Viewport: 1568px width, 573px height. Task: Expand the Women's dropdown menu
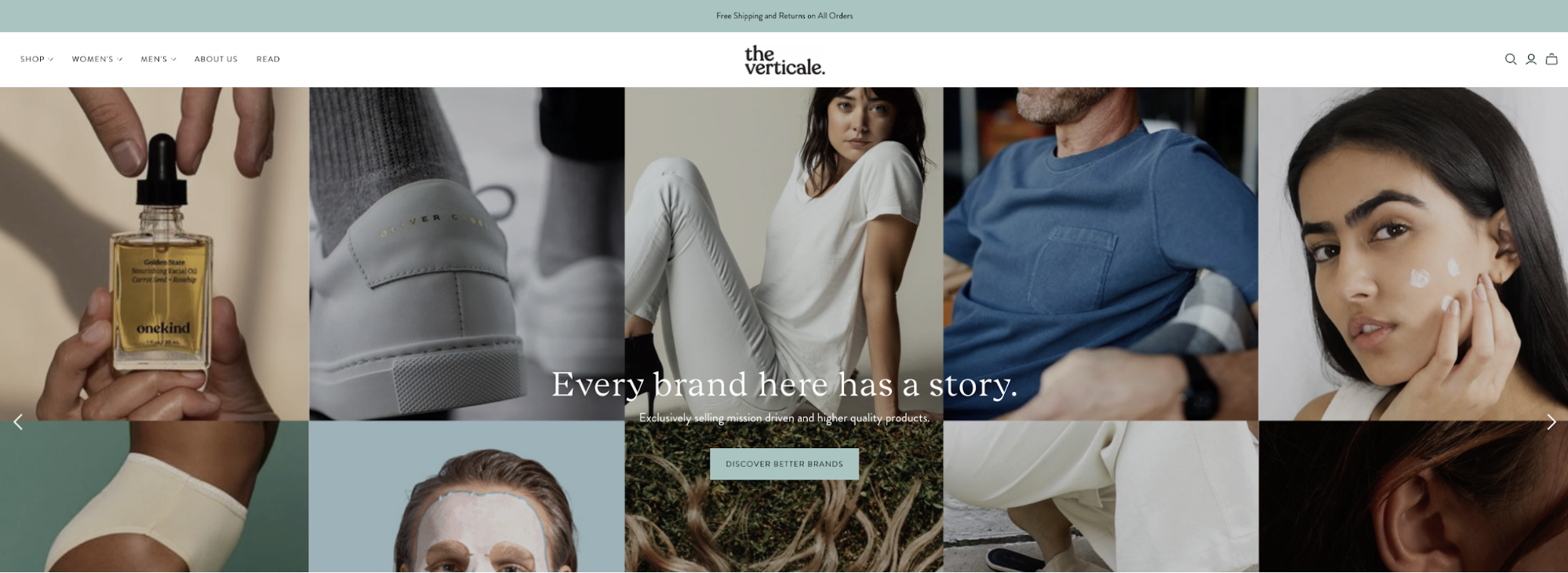click(97, 60)
